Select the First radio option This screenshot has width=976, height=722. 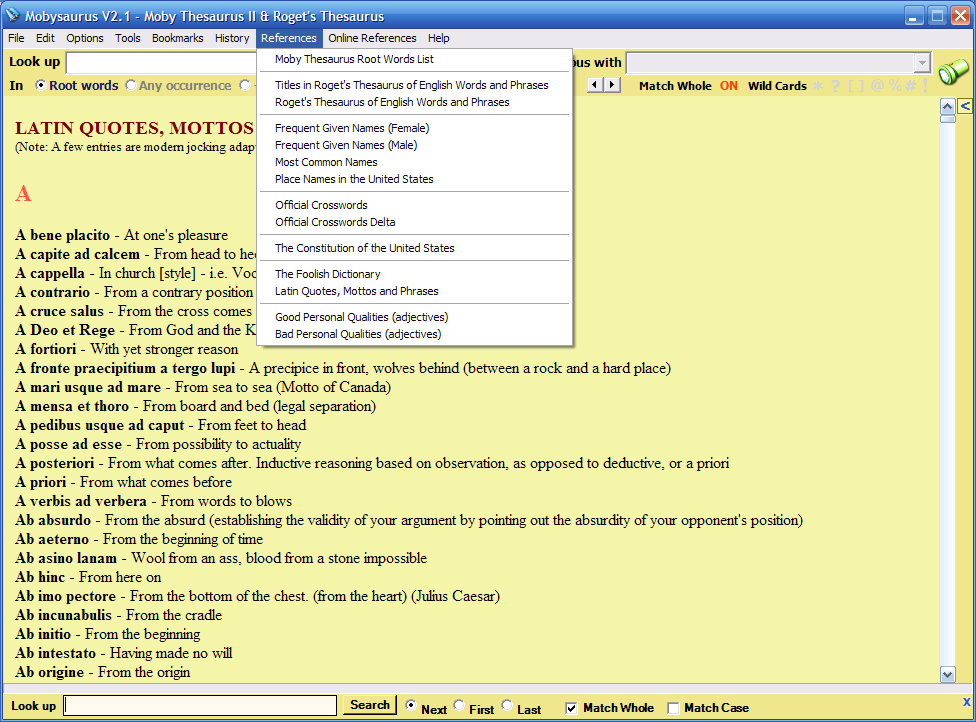pos(459,705)
